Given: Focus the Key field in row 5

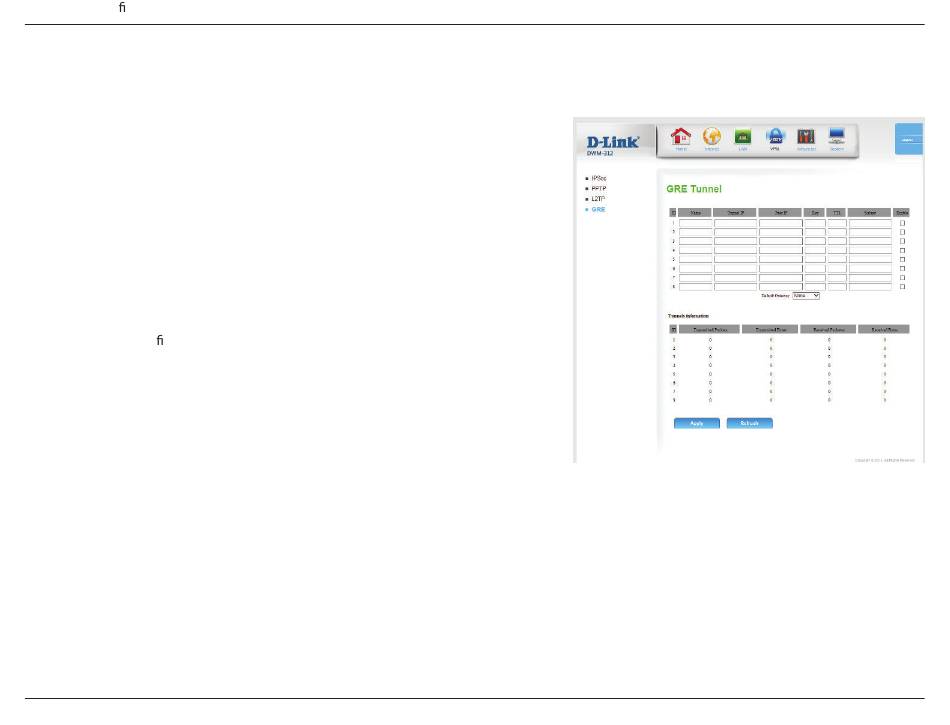Looking at the screenshot, I should click(815, 259).
